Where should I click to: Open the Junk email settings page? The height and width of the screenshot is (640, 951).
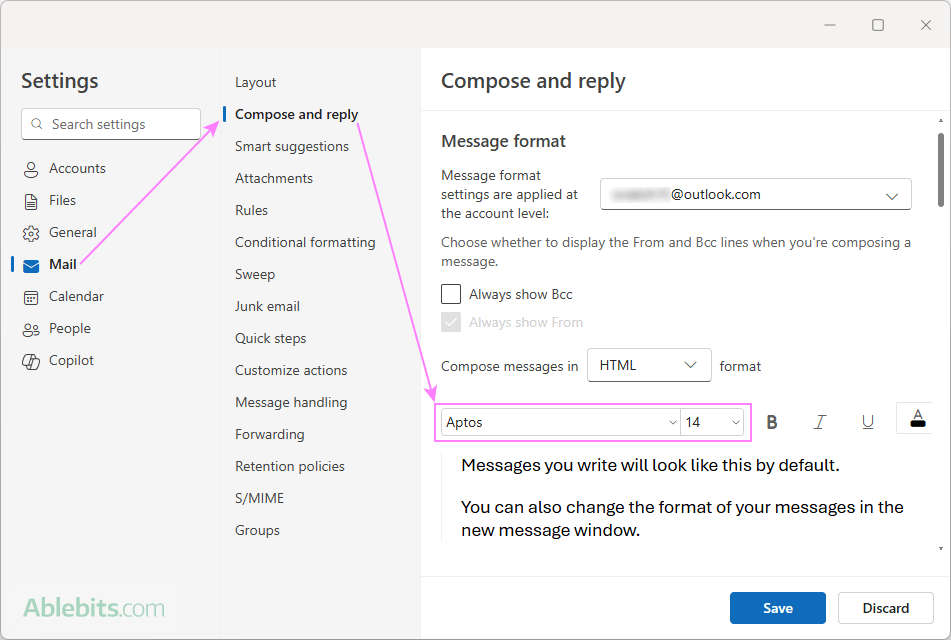267,306
